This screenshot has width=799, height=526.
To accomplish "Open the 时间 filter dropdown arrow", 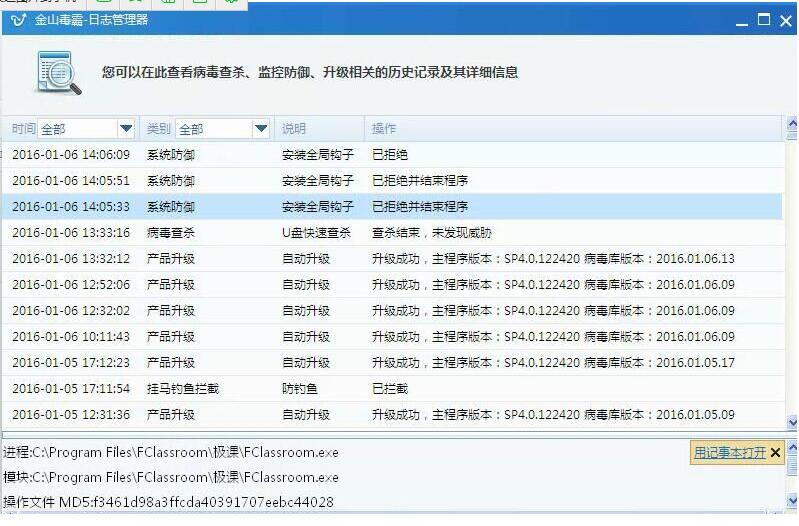I will coord(126,128).
